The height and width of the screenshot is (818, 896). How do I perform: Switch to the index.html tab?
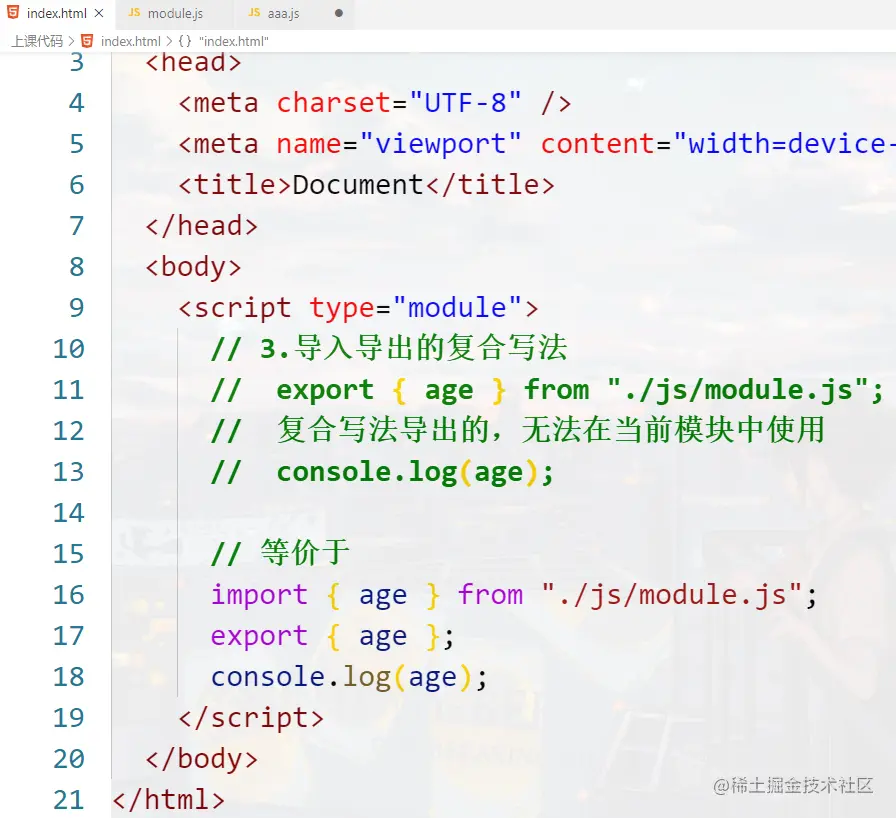[57, 13]
